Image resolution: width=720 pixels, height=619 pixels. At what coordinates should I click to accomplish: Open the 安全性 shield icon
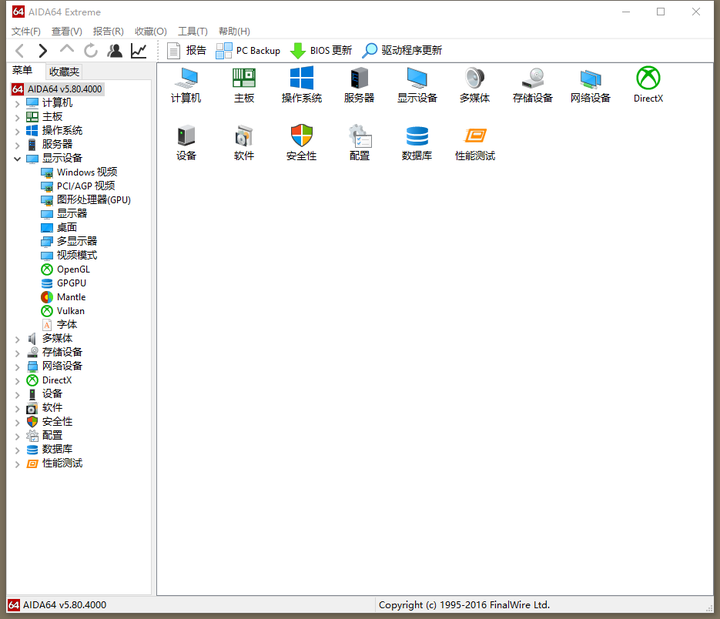click(x=301, y=137)
